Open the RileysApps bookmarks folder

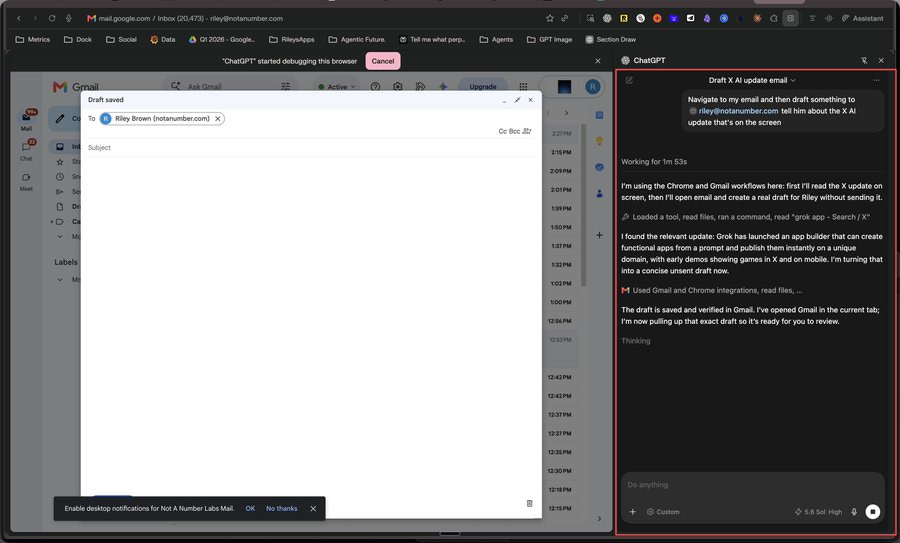click(x=292, y=40)
